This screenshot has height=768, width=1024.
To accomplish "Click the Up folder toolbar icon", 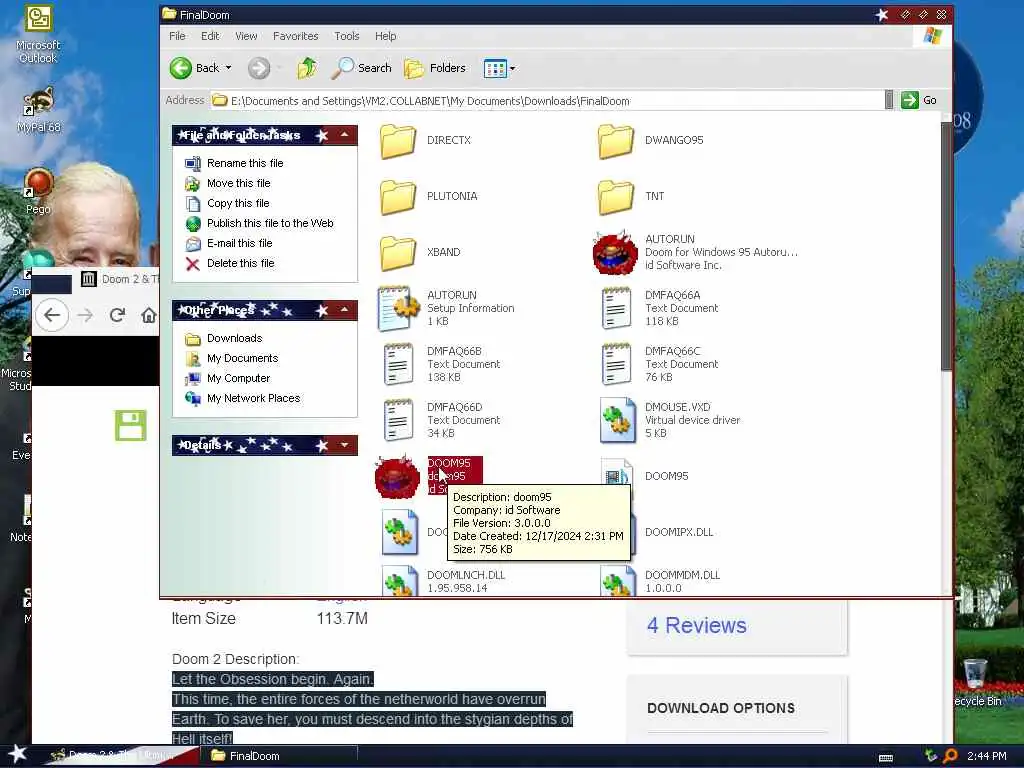I will [307, 68].
